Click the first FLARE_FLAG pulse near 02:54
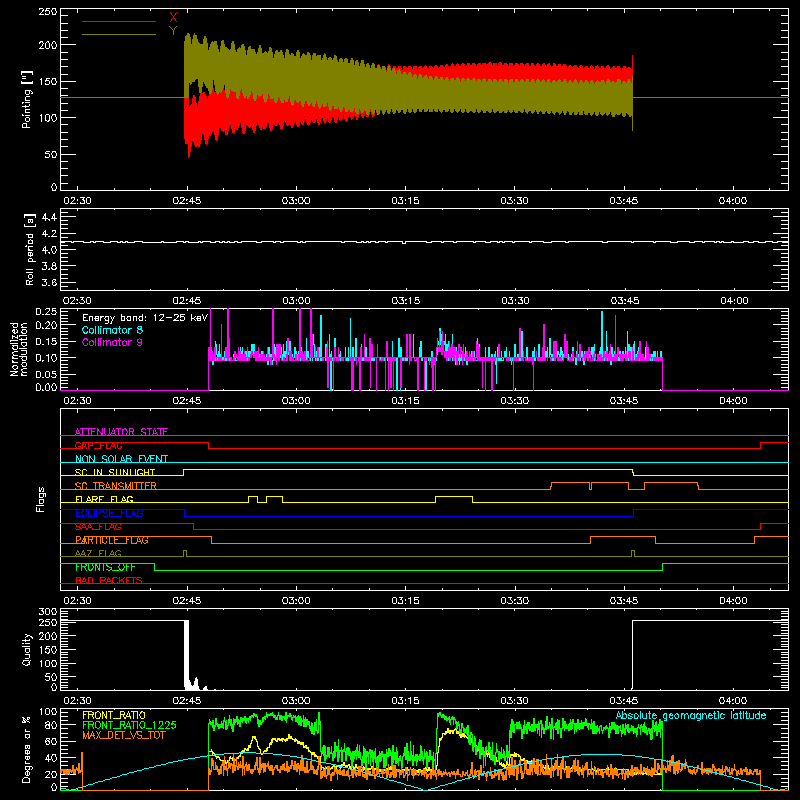The height and width of the screenshot is (800, 800). 253,499
